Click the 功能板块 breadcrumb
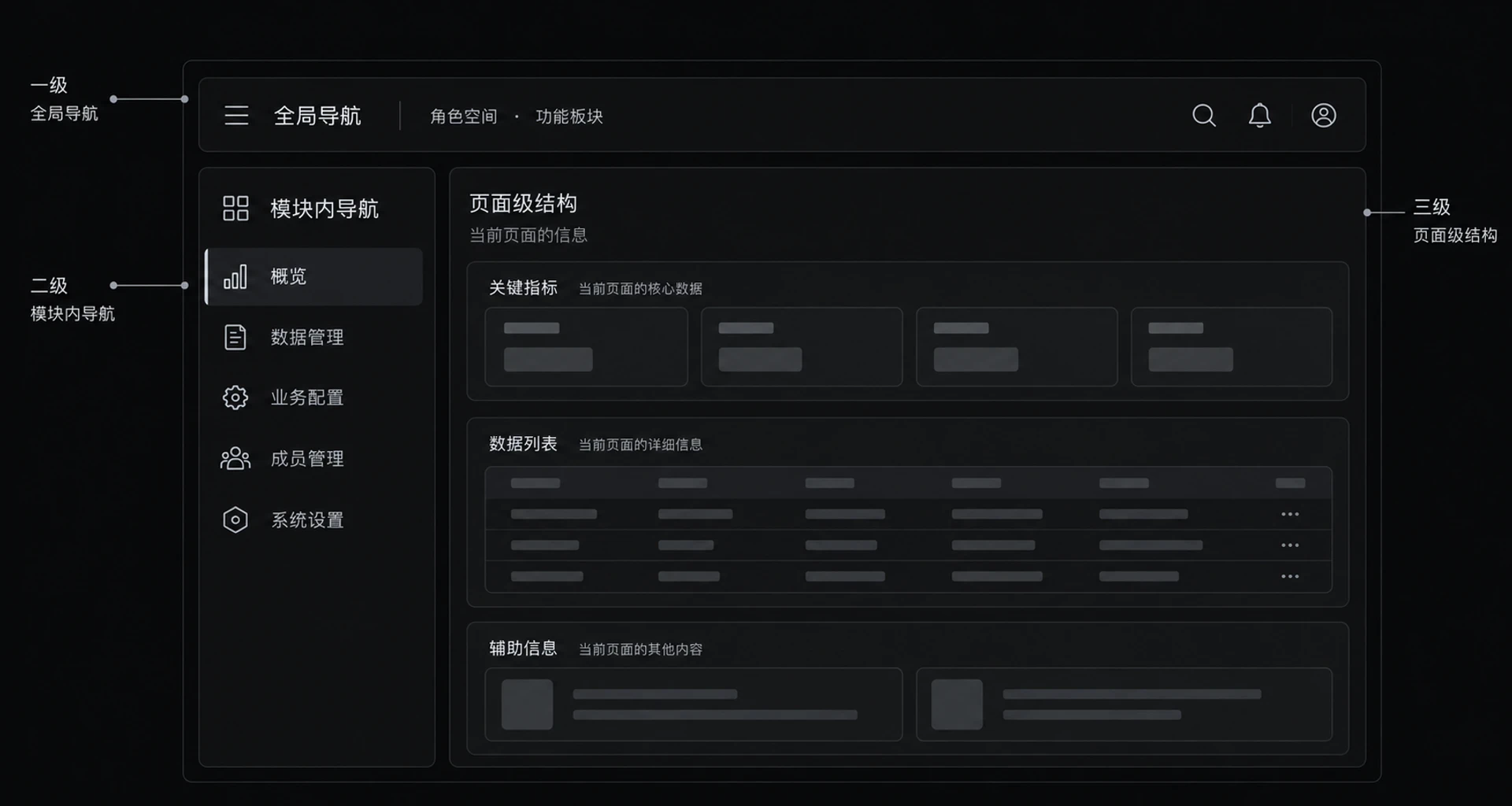1512x806 pixels. pos(569,116)
